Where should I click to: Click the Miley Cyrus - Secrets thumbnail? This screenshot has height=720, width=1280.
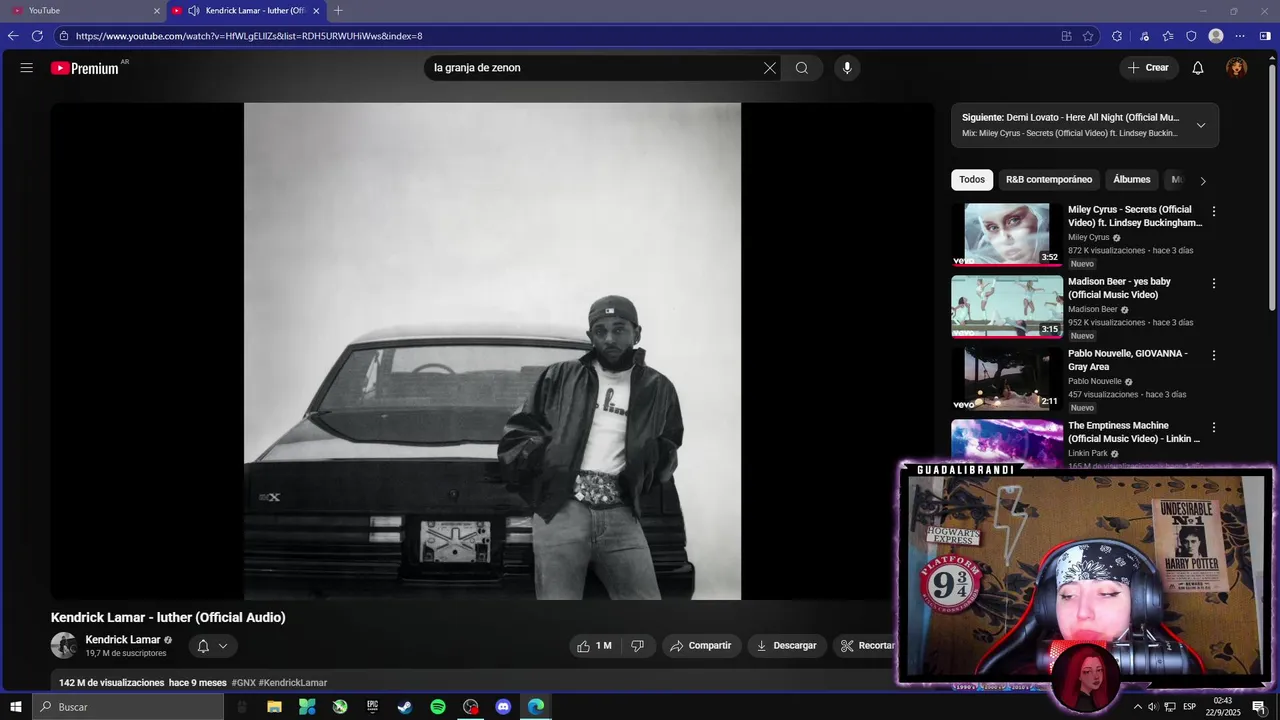pos(1007,235)
